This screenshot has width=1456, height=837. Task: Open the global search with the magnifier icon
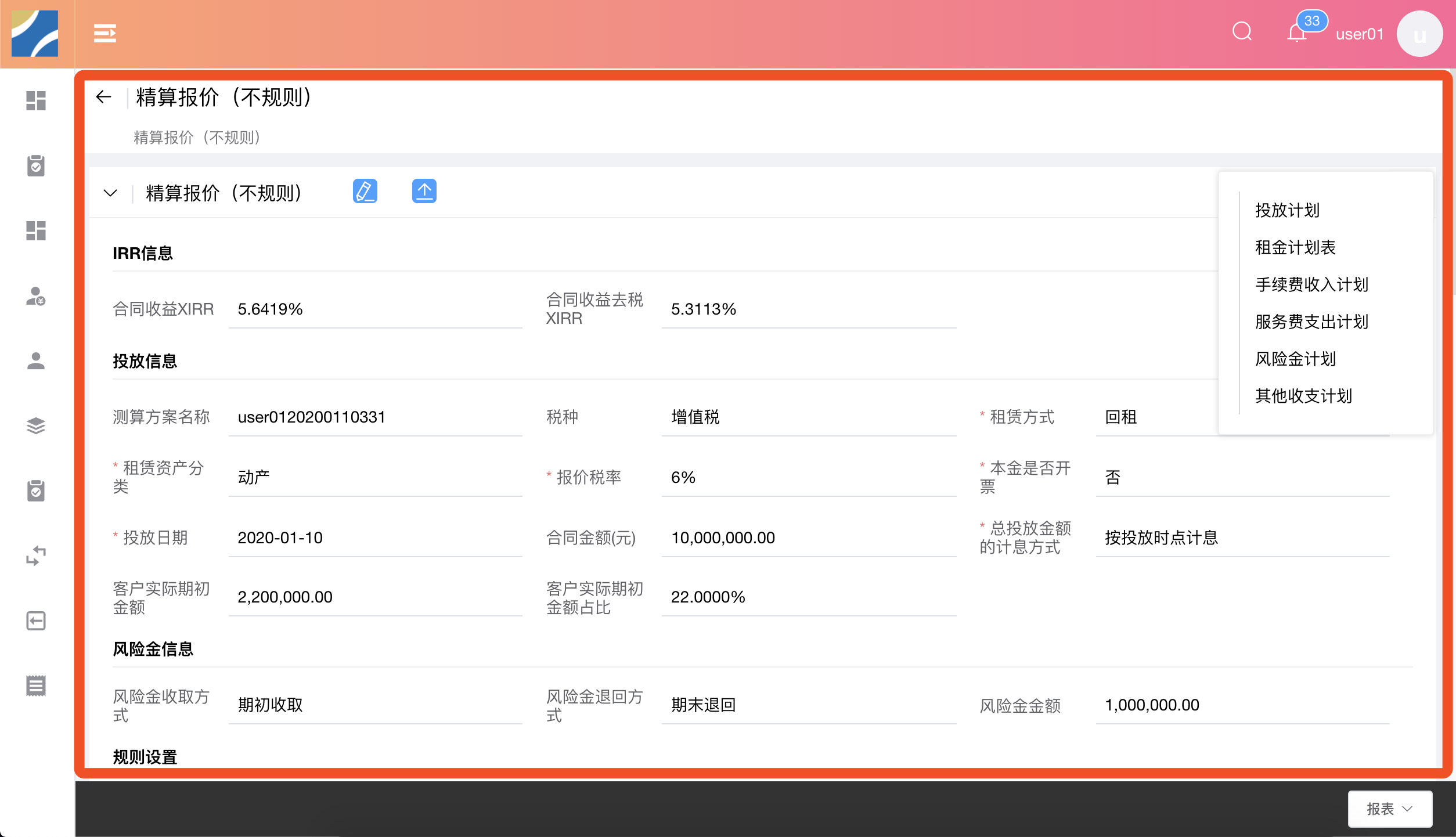pyautogui.click(x=1241, y=32)
